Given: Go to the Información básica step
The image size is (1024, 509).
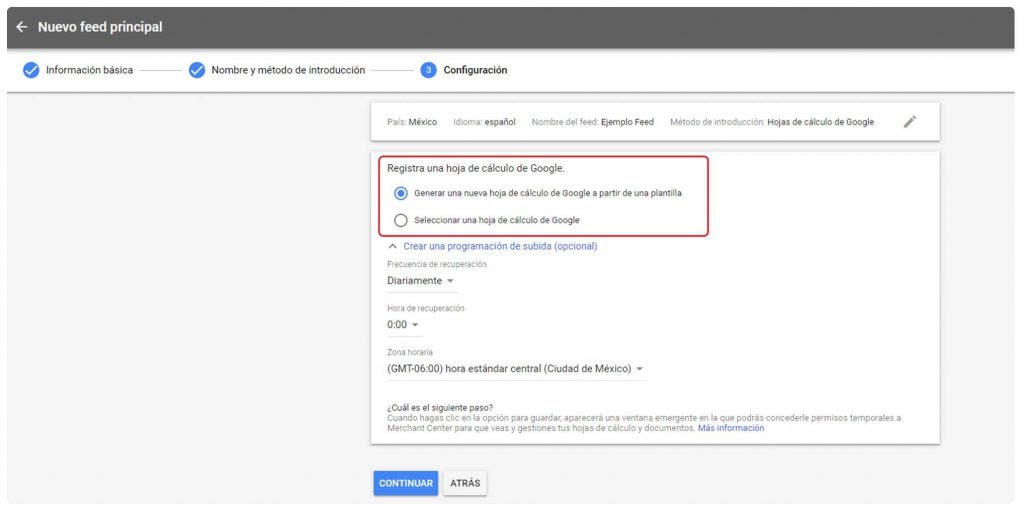Looking at the screenshot, I should click(x=89, y=70).
